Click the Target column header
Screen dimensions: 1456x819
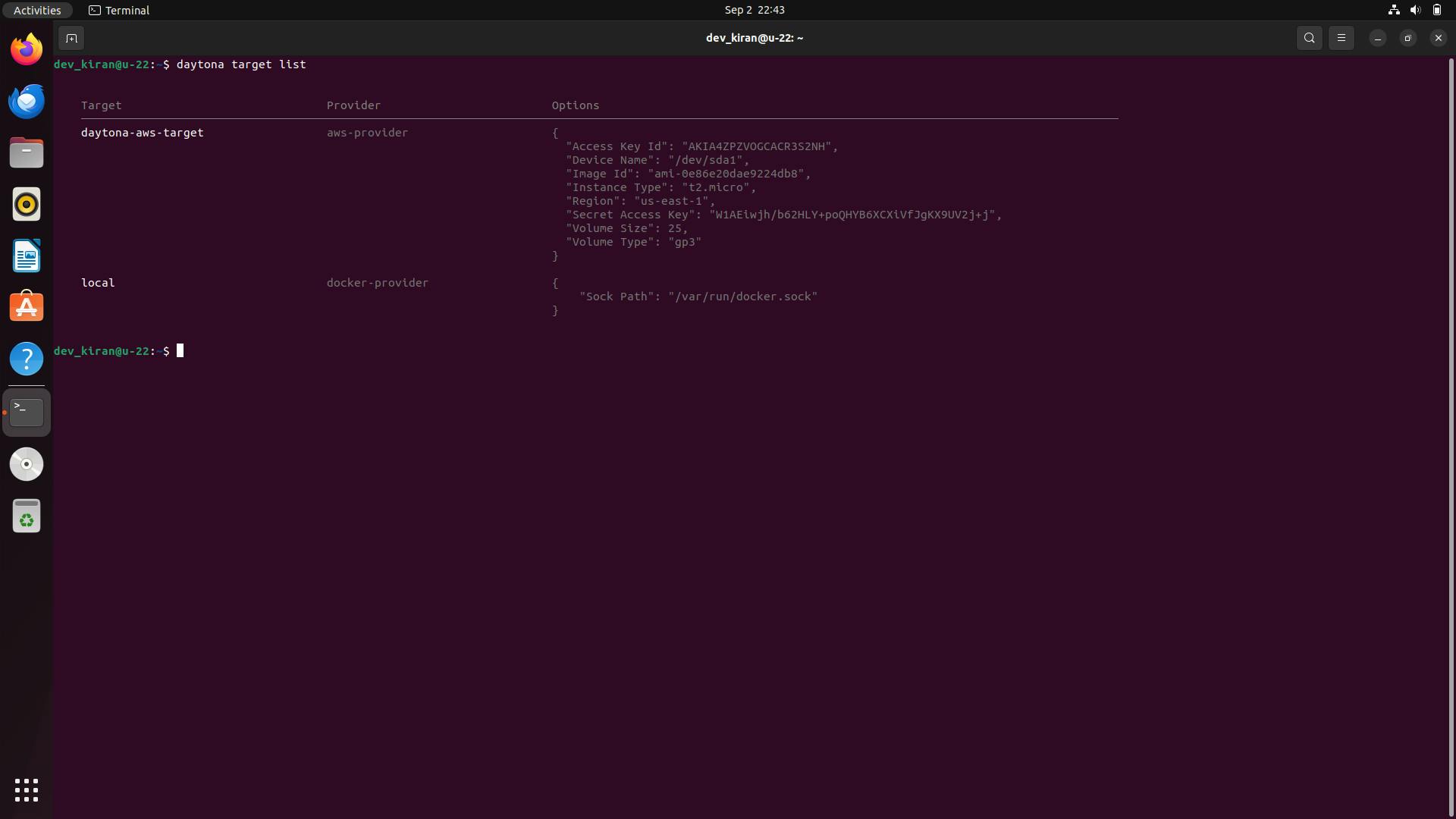102,105
